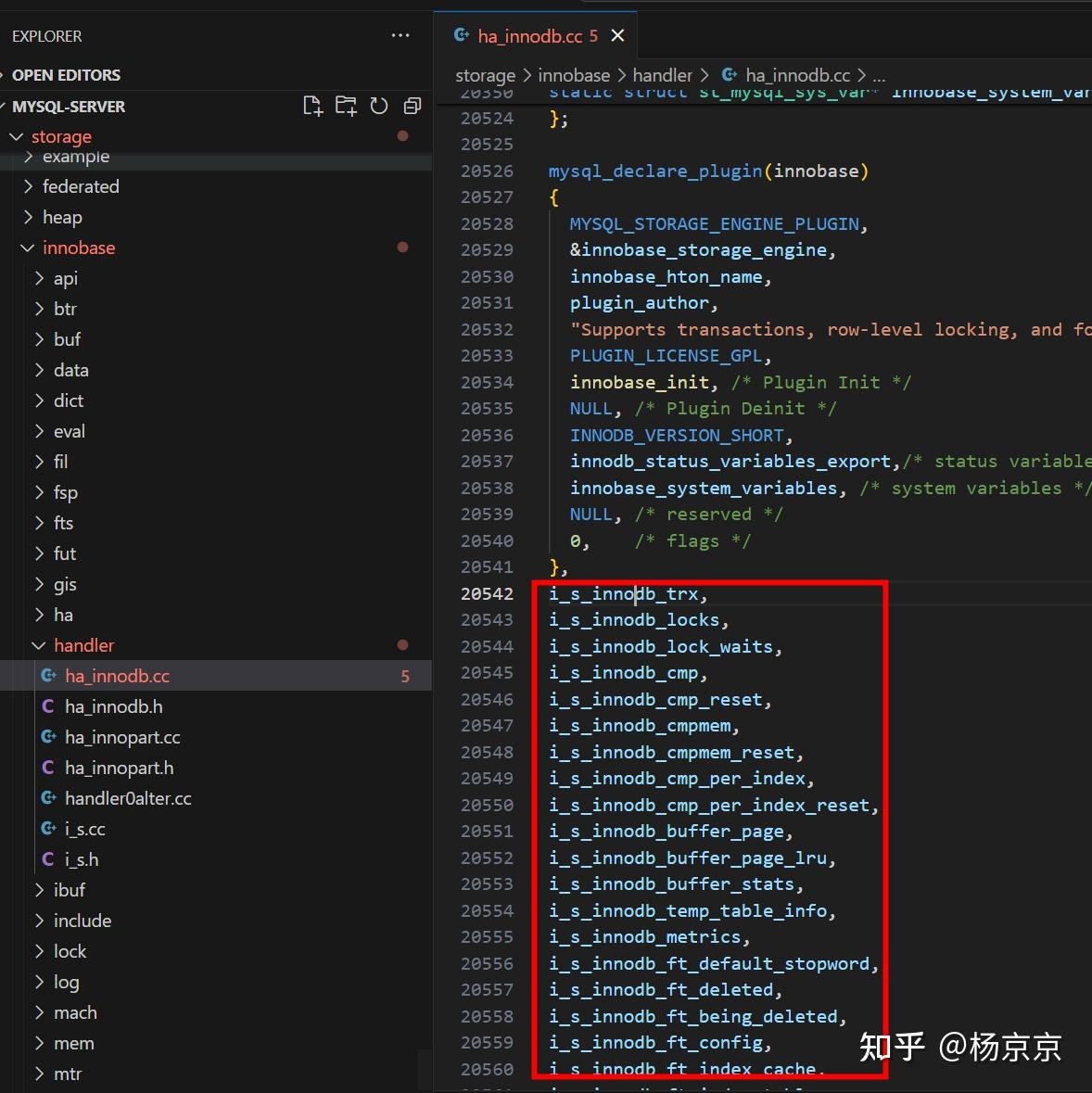Click the C++ icon in breadcrumb before ha_innodb.cc
1092x1093 pixels.
[x=729, y=74]
